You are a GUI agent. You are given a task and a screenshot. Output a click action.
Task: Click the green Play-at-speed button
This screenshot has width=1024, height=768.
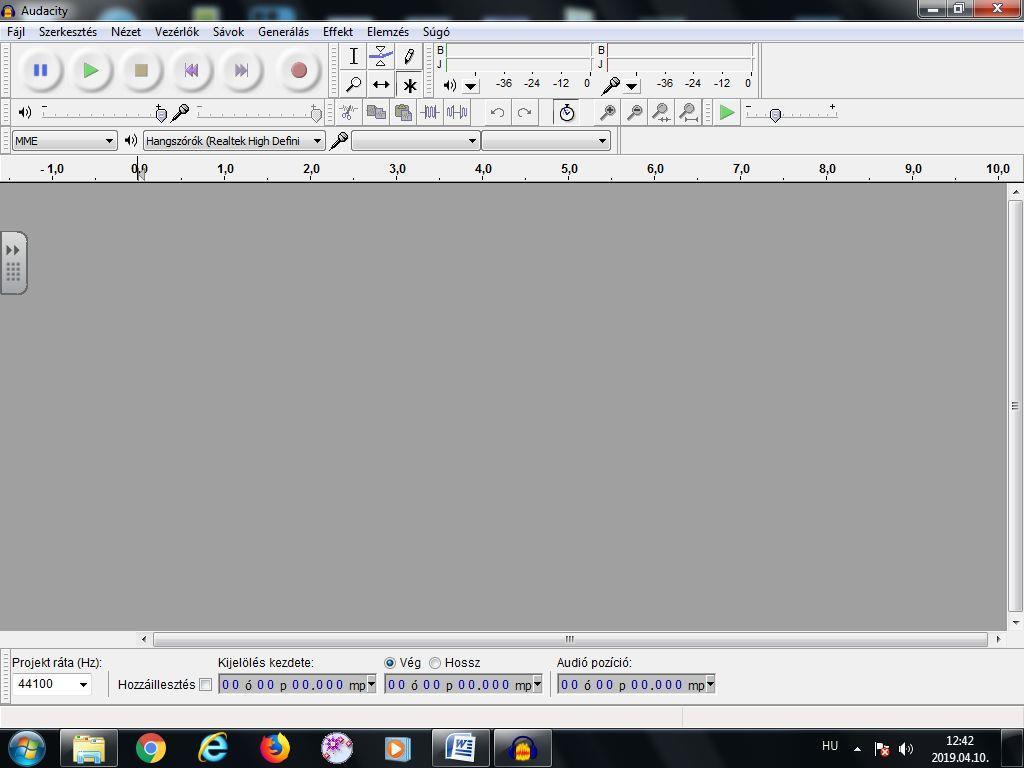coord(726,112)
